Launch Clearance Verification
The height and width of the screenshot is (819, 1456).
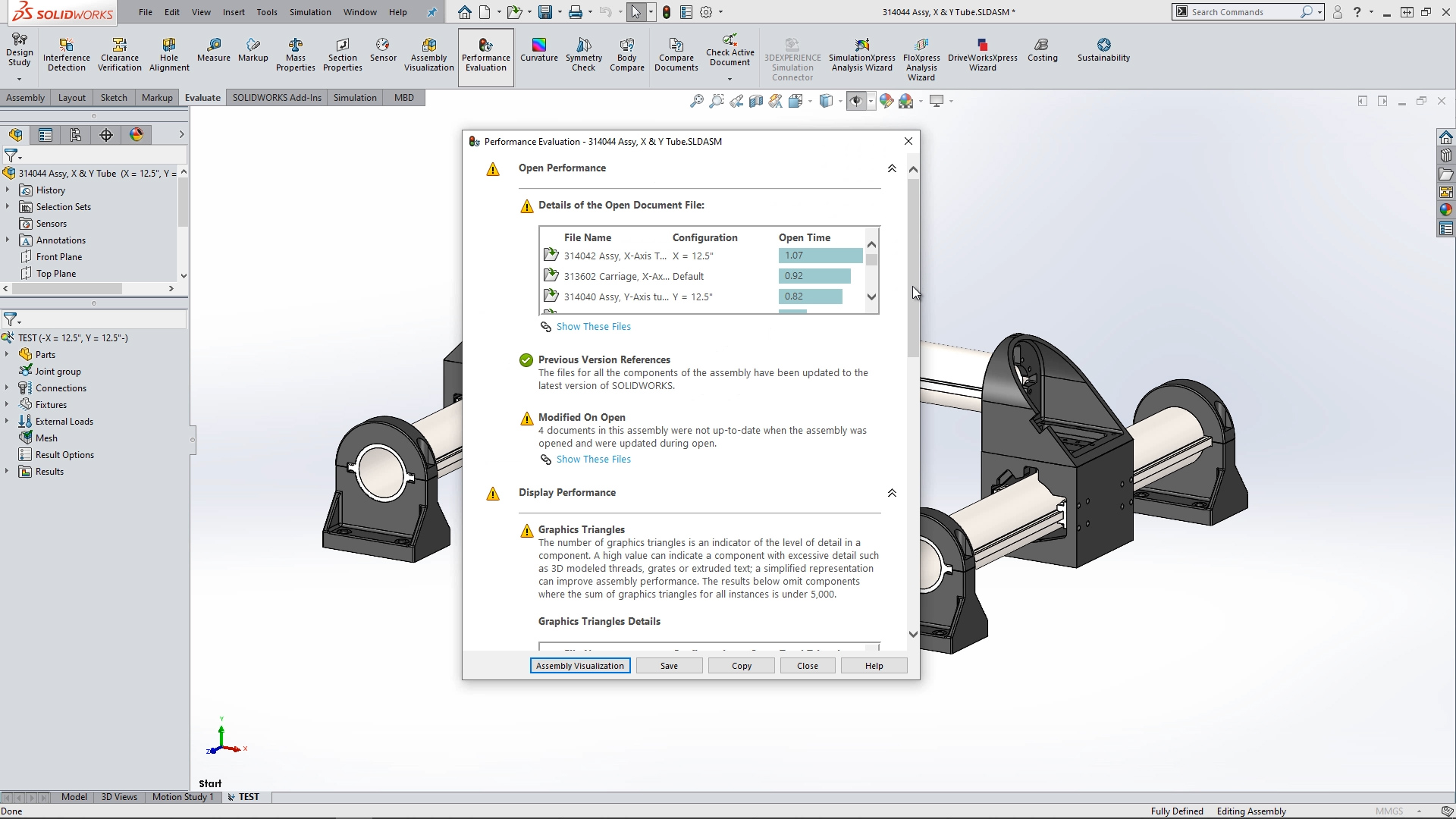[x=120, y=55]
